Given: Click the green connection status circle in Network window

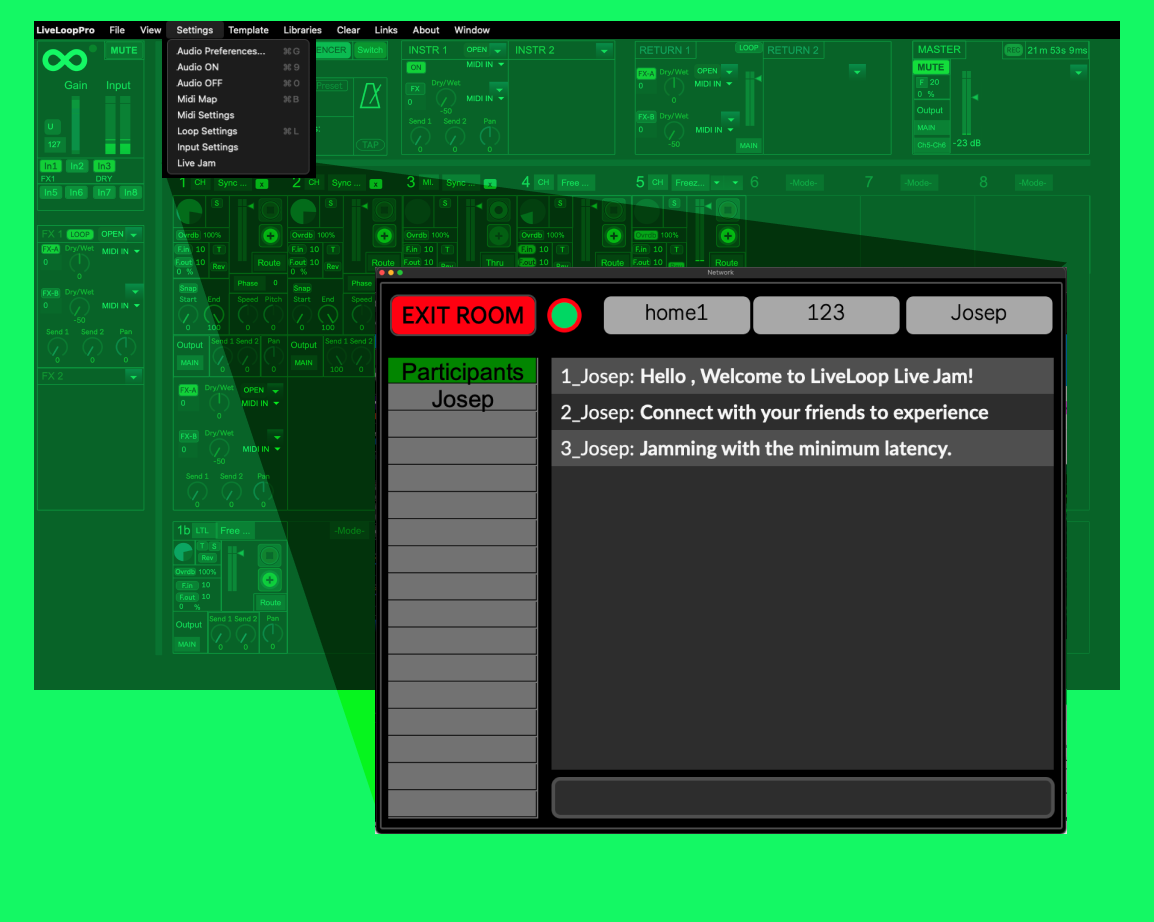Looking at the screenshot, I should tap(564, 316).
